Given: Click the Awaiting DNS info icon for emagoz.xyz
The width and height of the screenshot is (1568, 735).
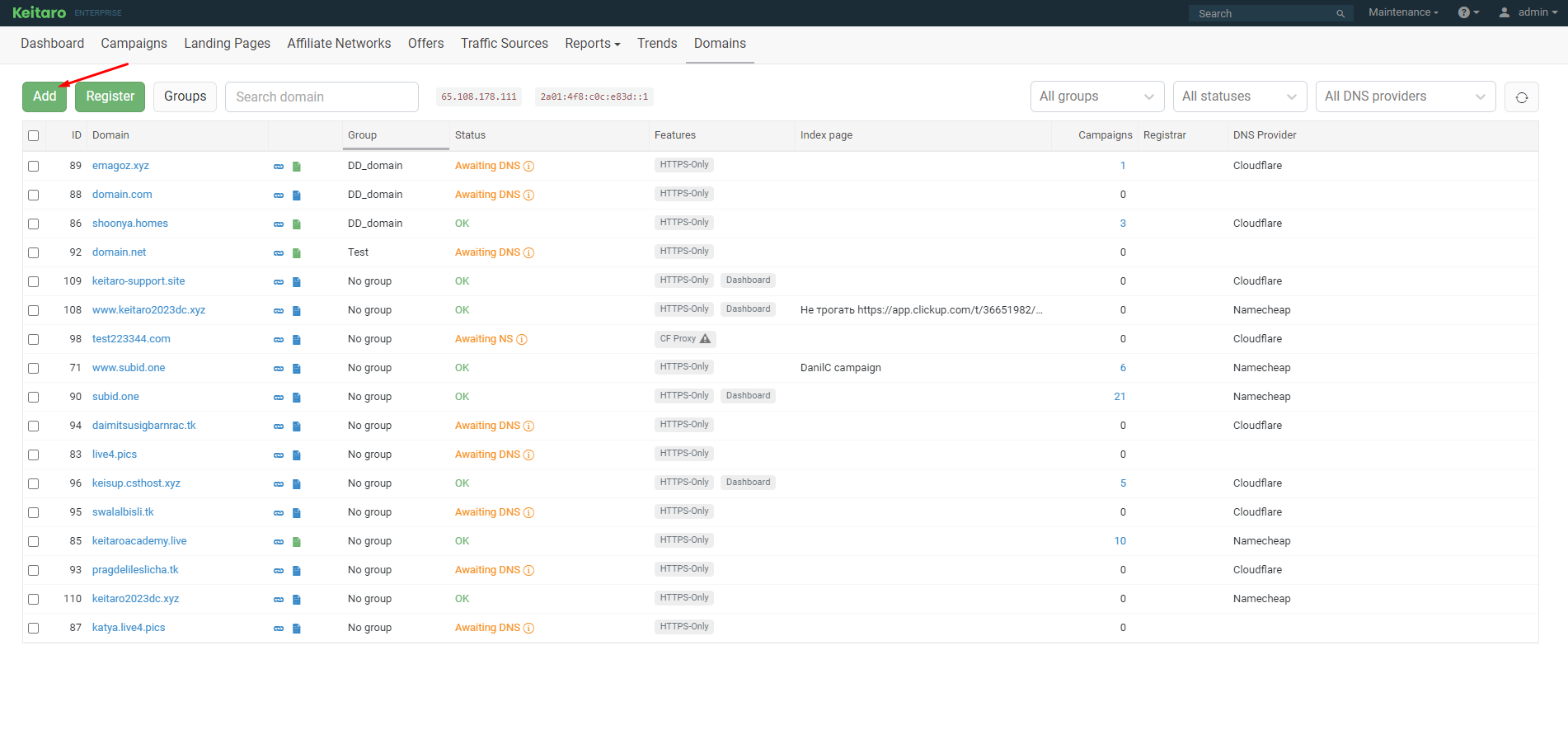Looking at the screenshot, I should tap(529, 166).
